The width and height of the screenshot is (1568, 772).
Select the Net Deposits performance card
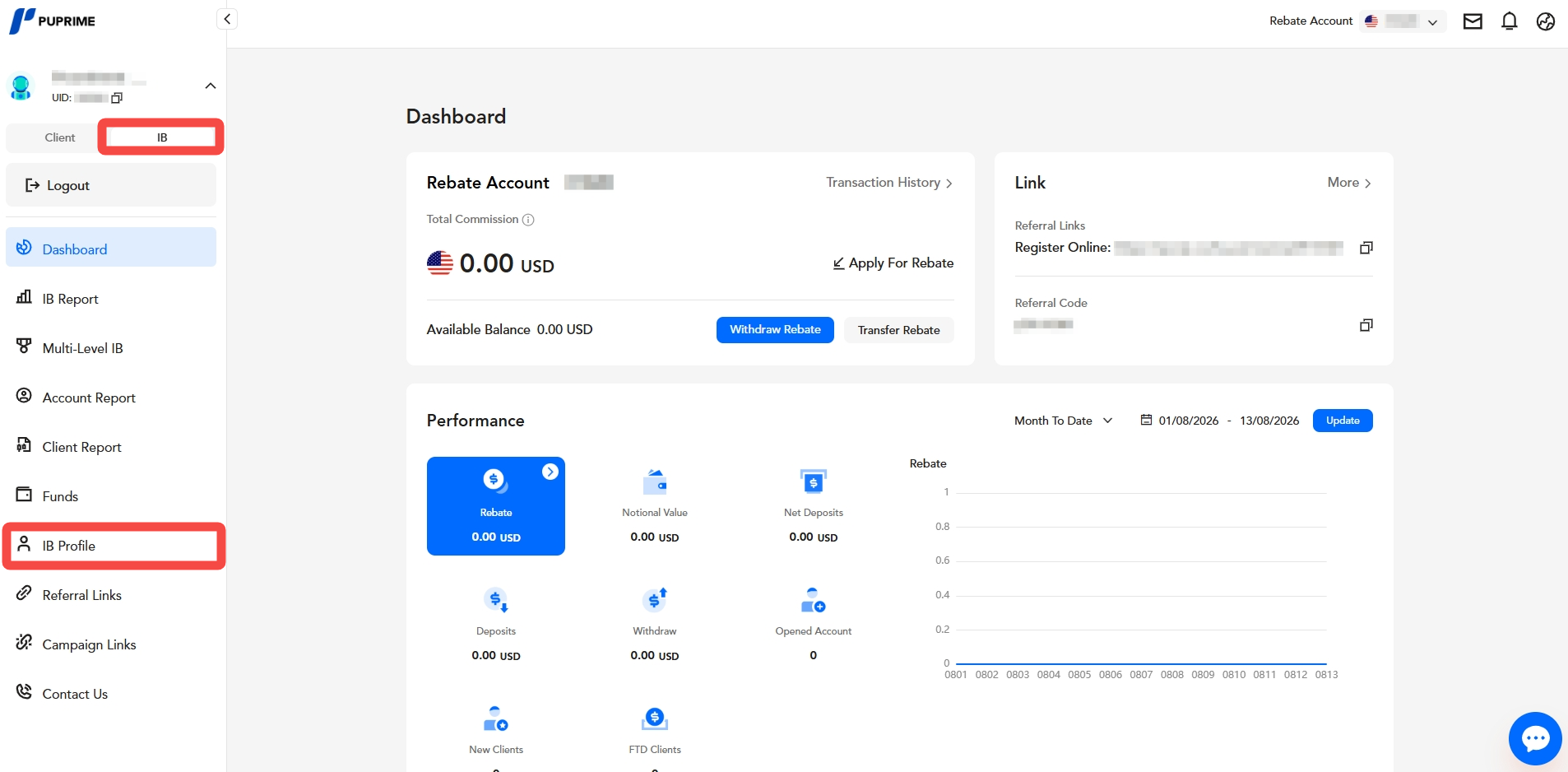tap(814, 506)
